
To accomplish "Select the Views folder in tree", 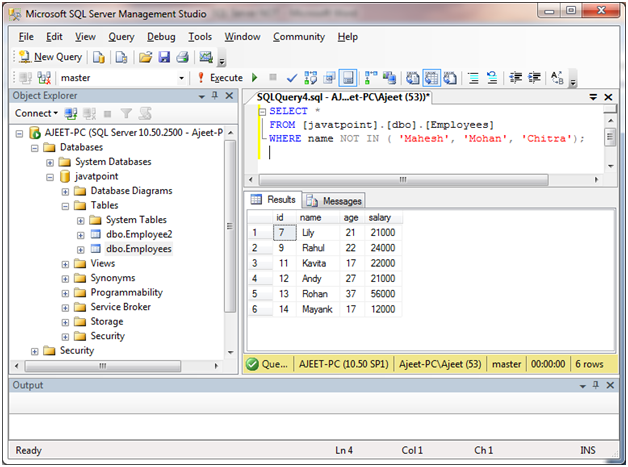I will 103,264.
